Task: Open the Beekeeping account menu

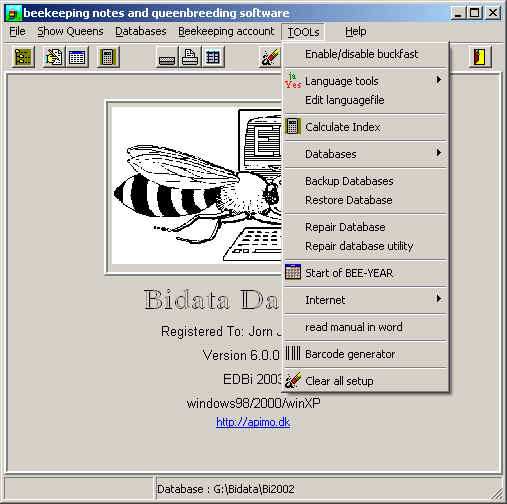Action: tap(226, 31)
